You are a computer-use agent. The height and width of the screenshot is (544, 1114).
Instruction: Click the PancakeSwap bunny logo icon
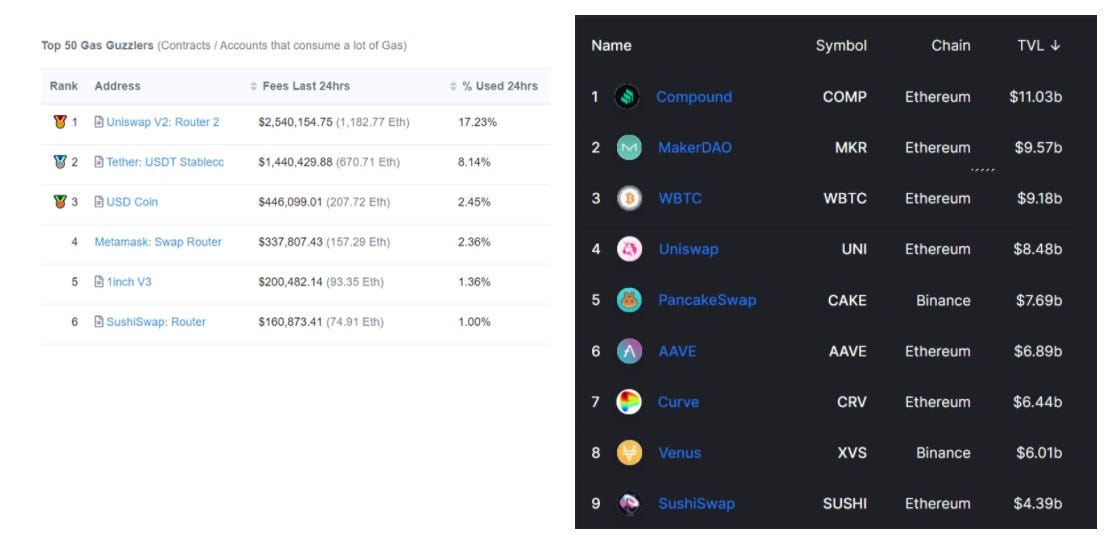tap(629, 300)
